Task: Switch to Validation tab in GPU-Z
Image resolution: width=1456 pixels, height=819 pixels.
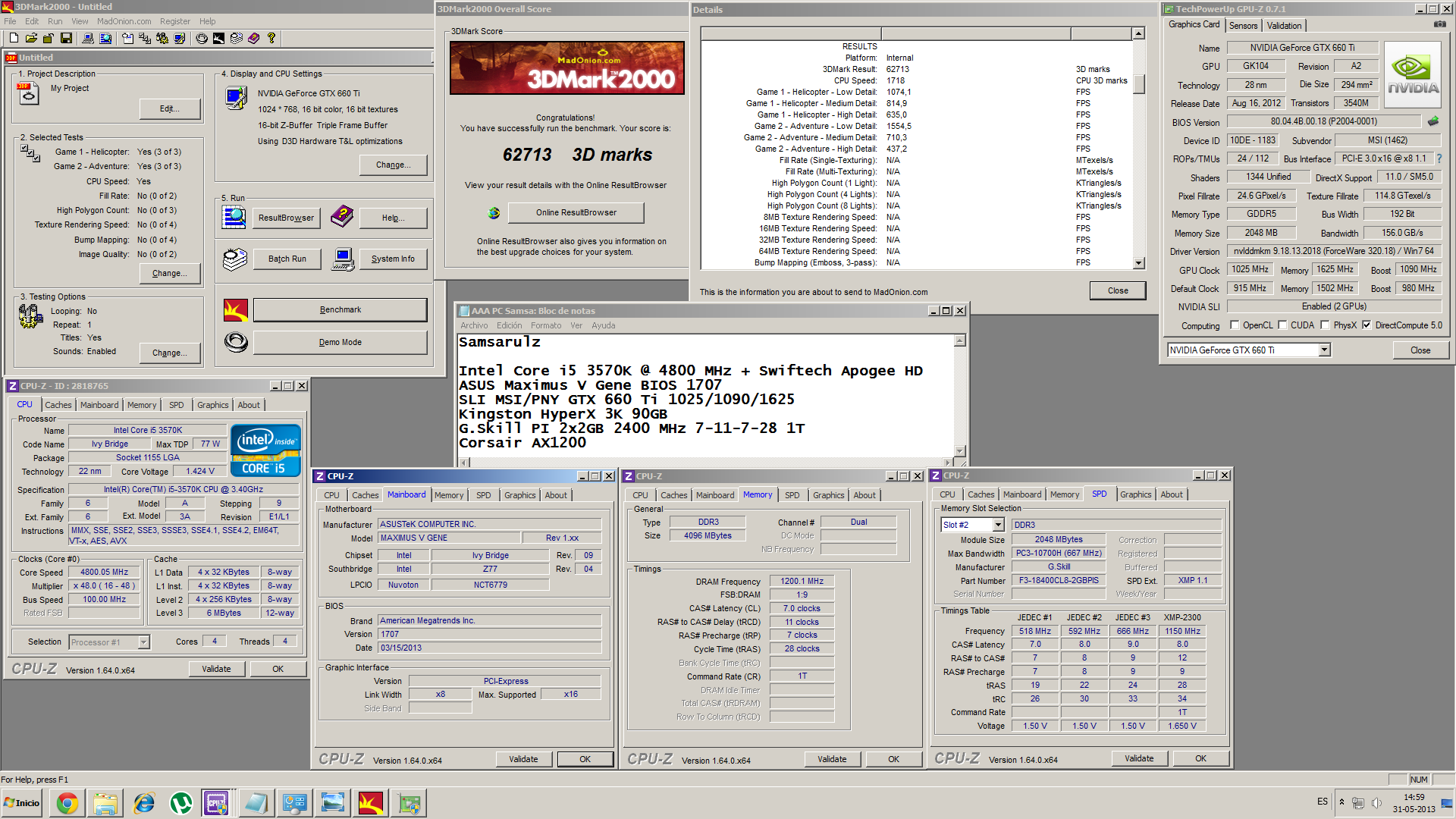Action: click(1284, 26)
